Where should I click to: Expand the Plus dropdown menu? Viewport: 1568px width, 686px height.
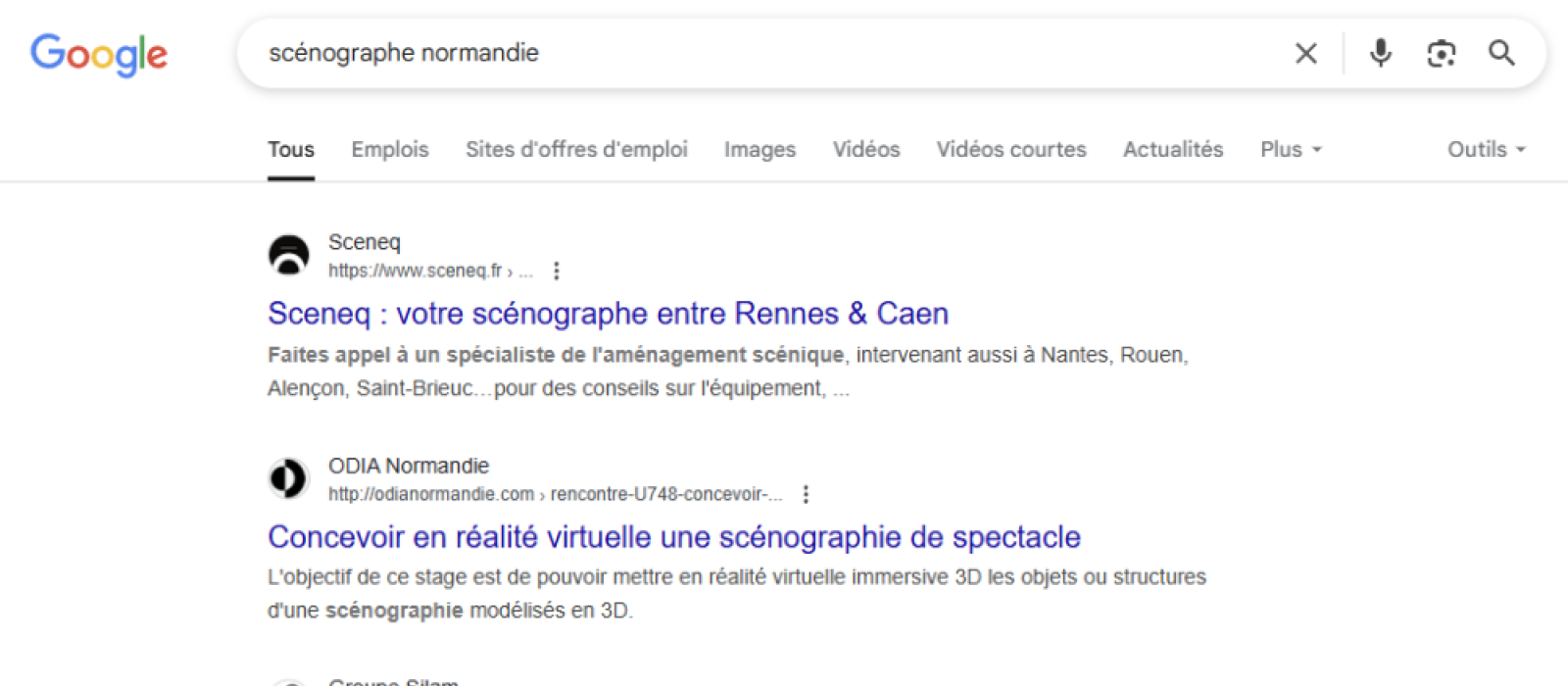tap(1290, 149)
